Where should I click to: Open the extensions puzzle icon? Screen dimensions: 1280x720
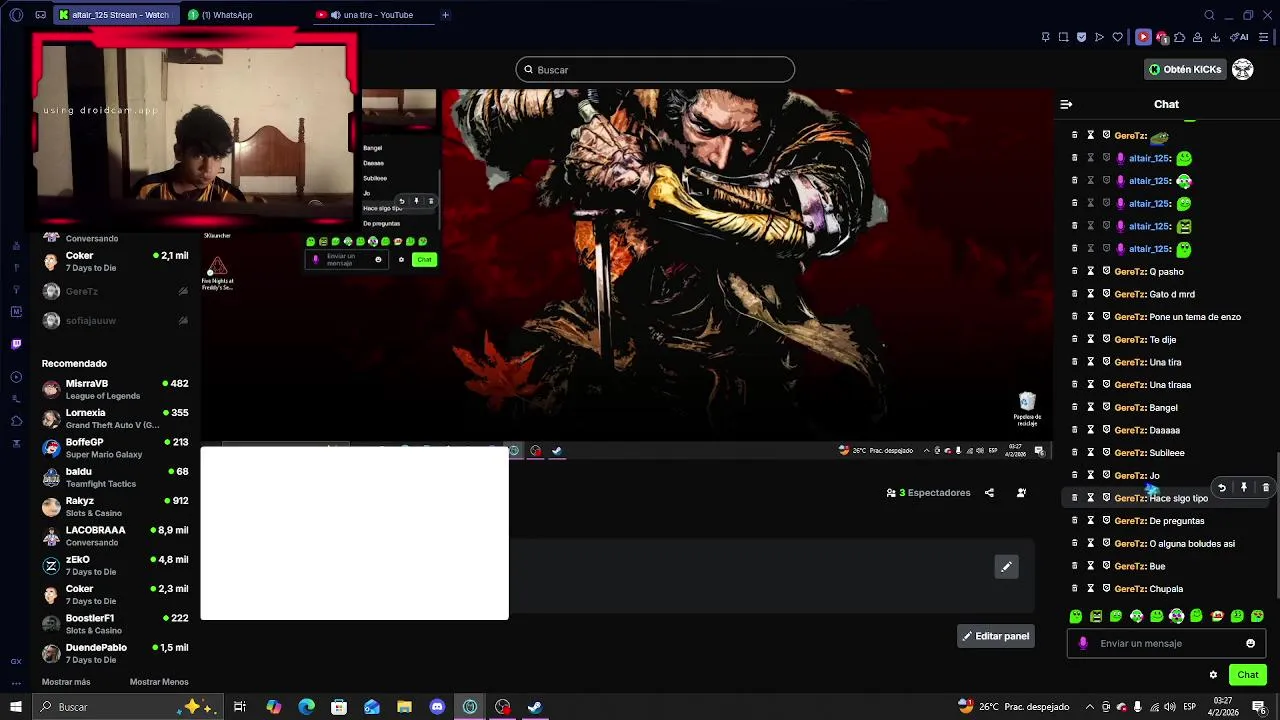click(1179, 37)
